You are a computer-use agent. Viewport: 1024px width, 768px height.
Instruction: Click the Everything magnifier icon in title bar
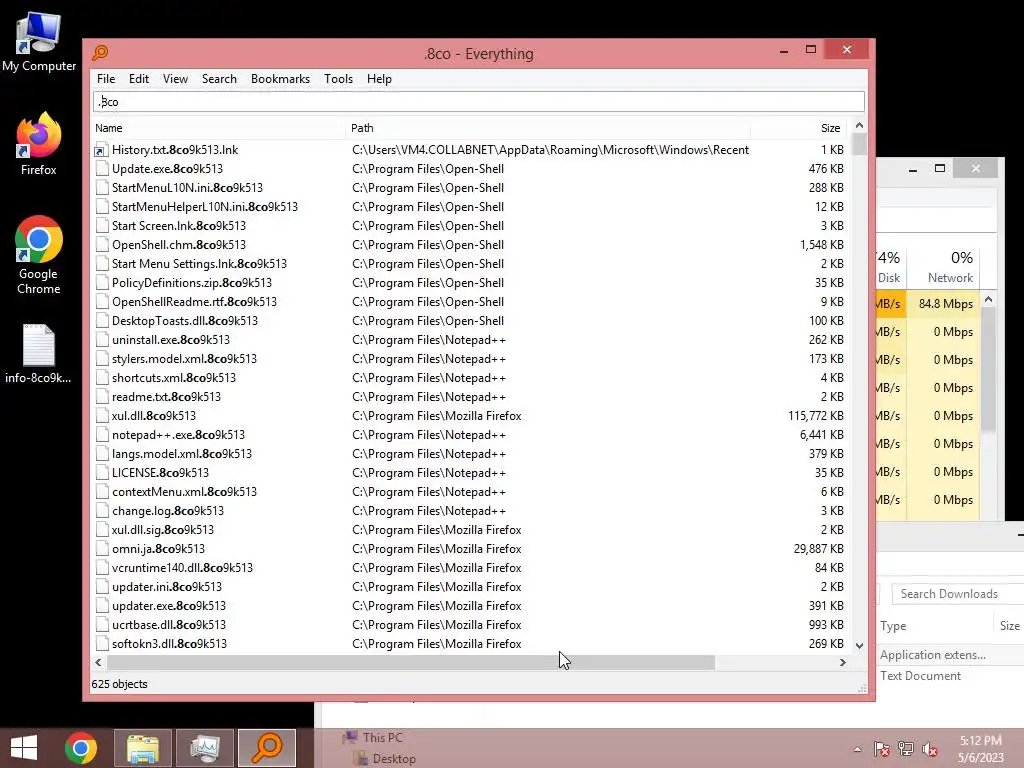tap(101, 53)
